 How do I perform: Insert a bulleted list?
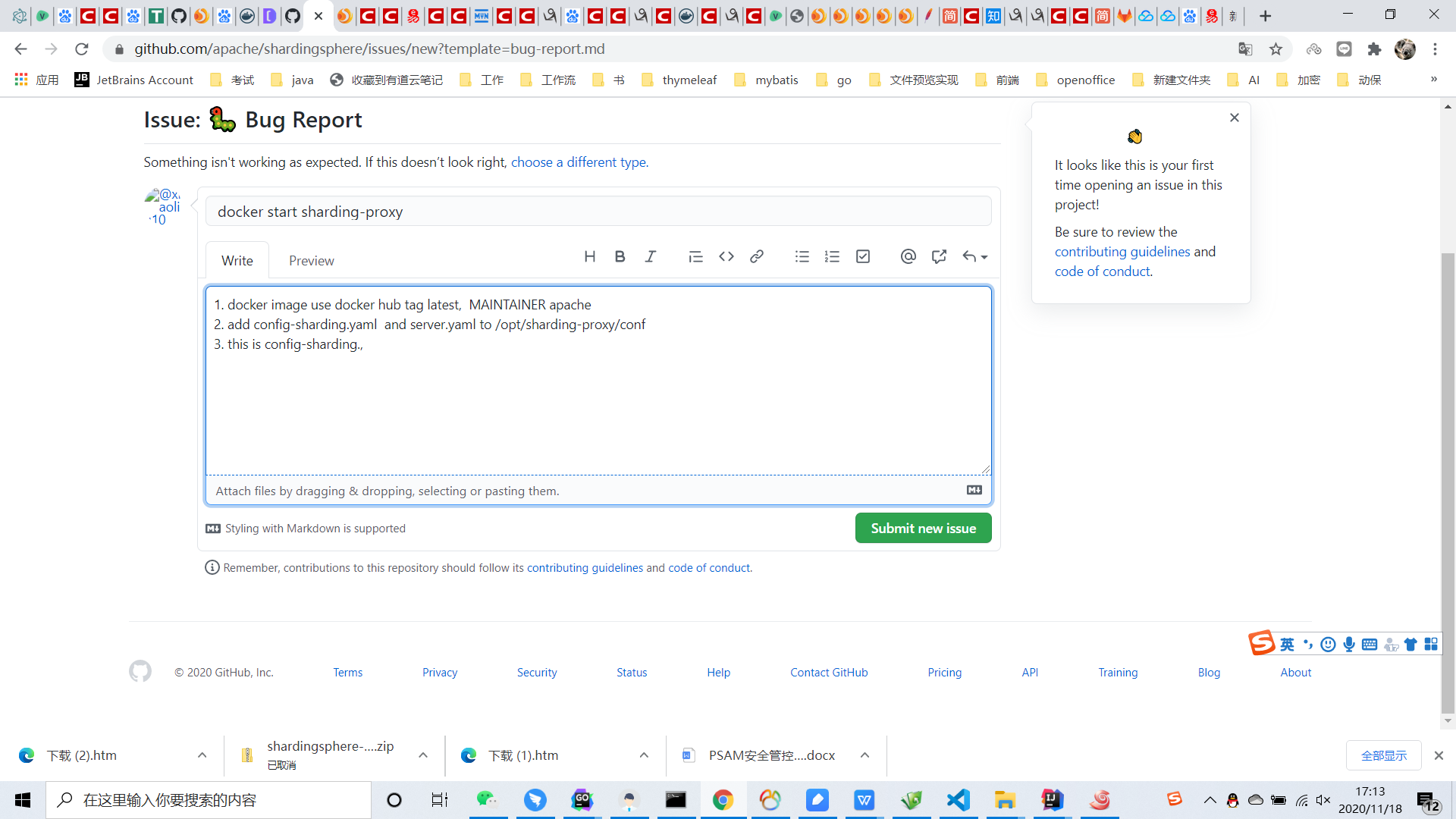(802, 256)
